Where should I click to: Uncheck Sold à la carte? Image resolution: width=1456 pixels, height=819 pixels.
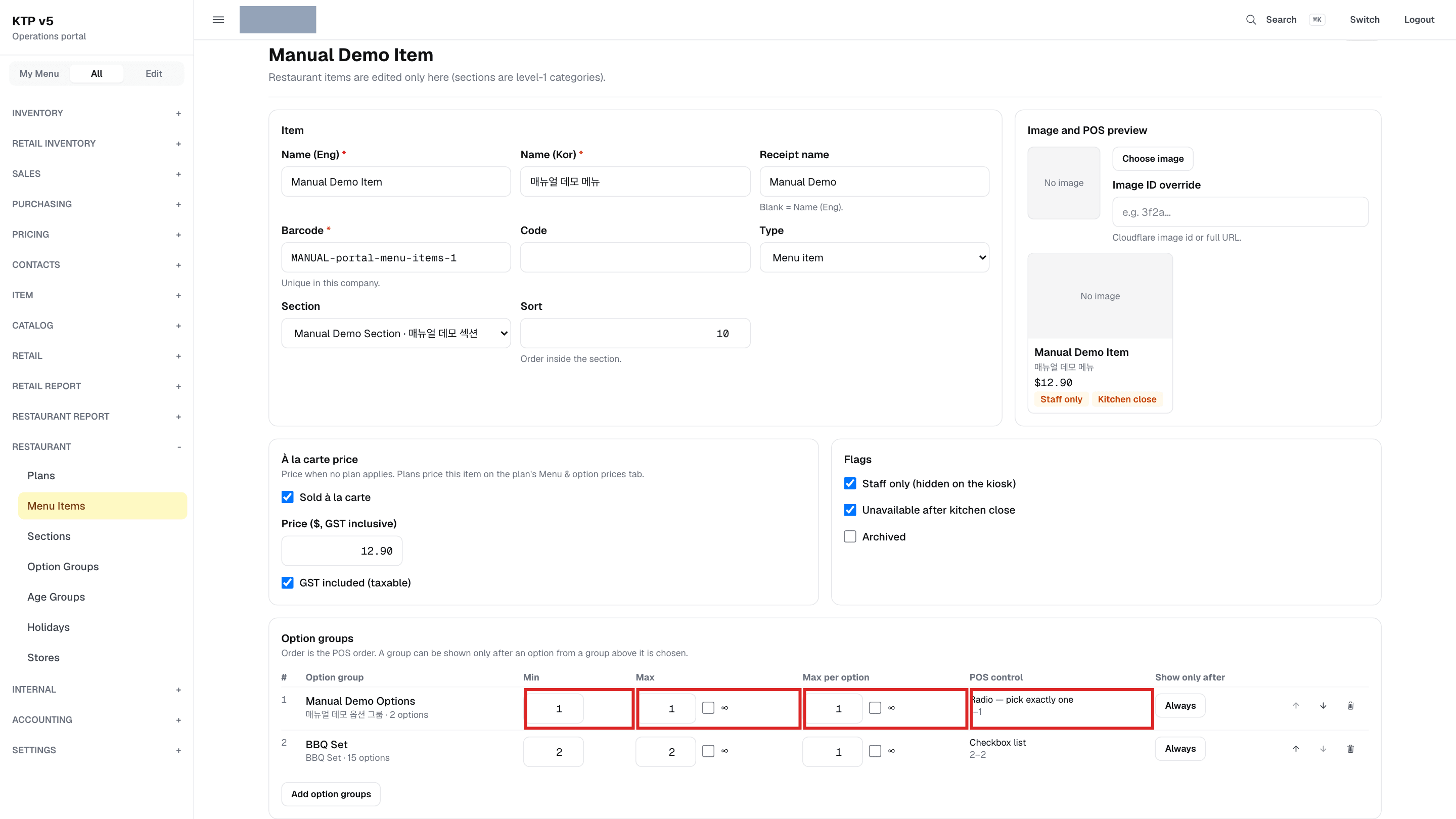(287, 497)
